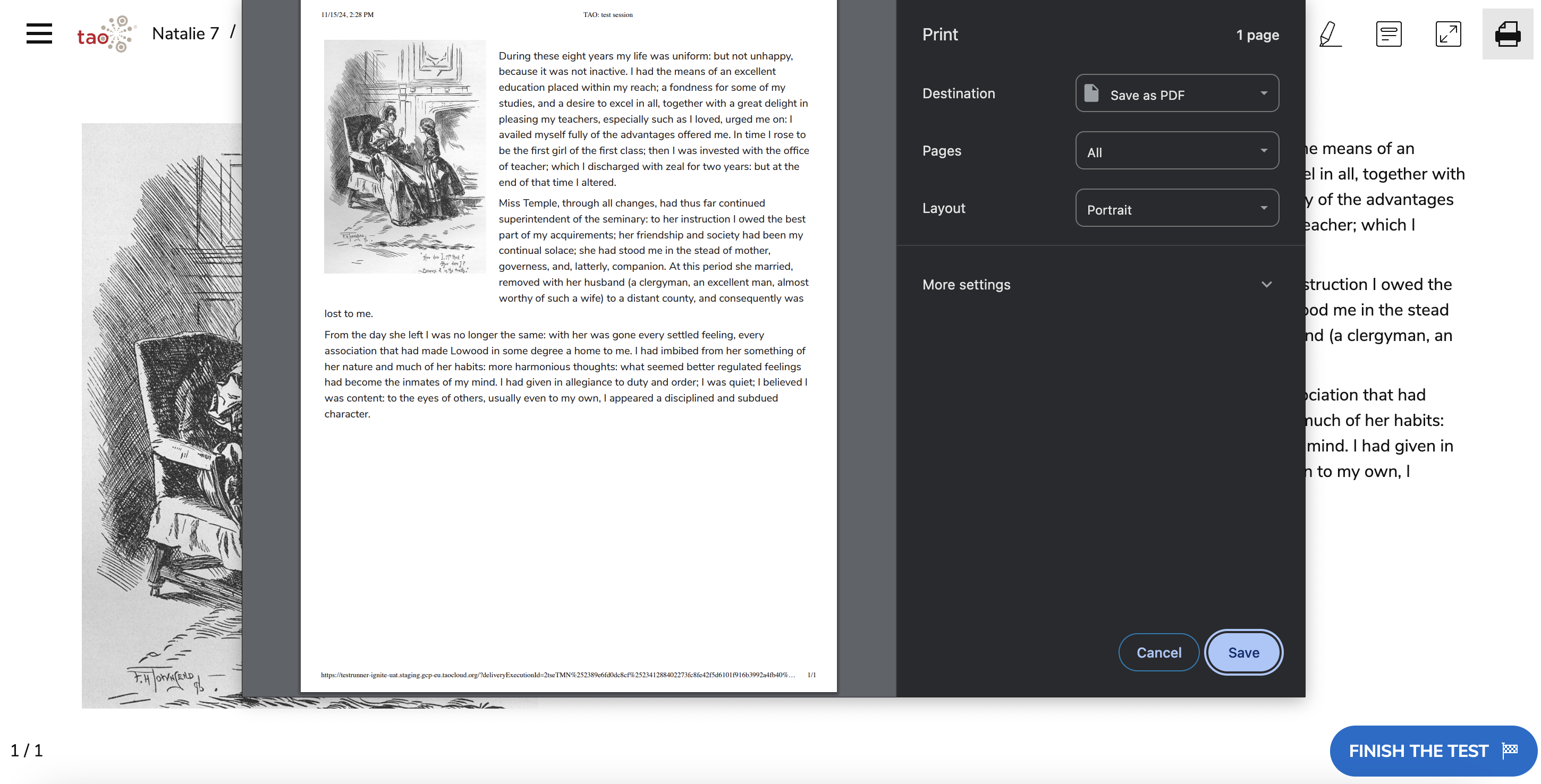Click the TAO logo
This screenshot has width=1541, height=784.
[x=106, y=34]
